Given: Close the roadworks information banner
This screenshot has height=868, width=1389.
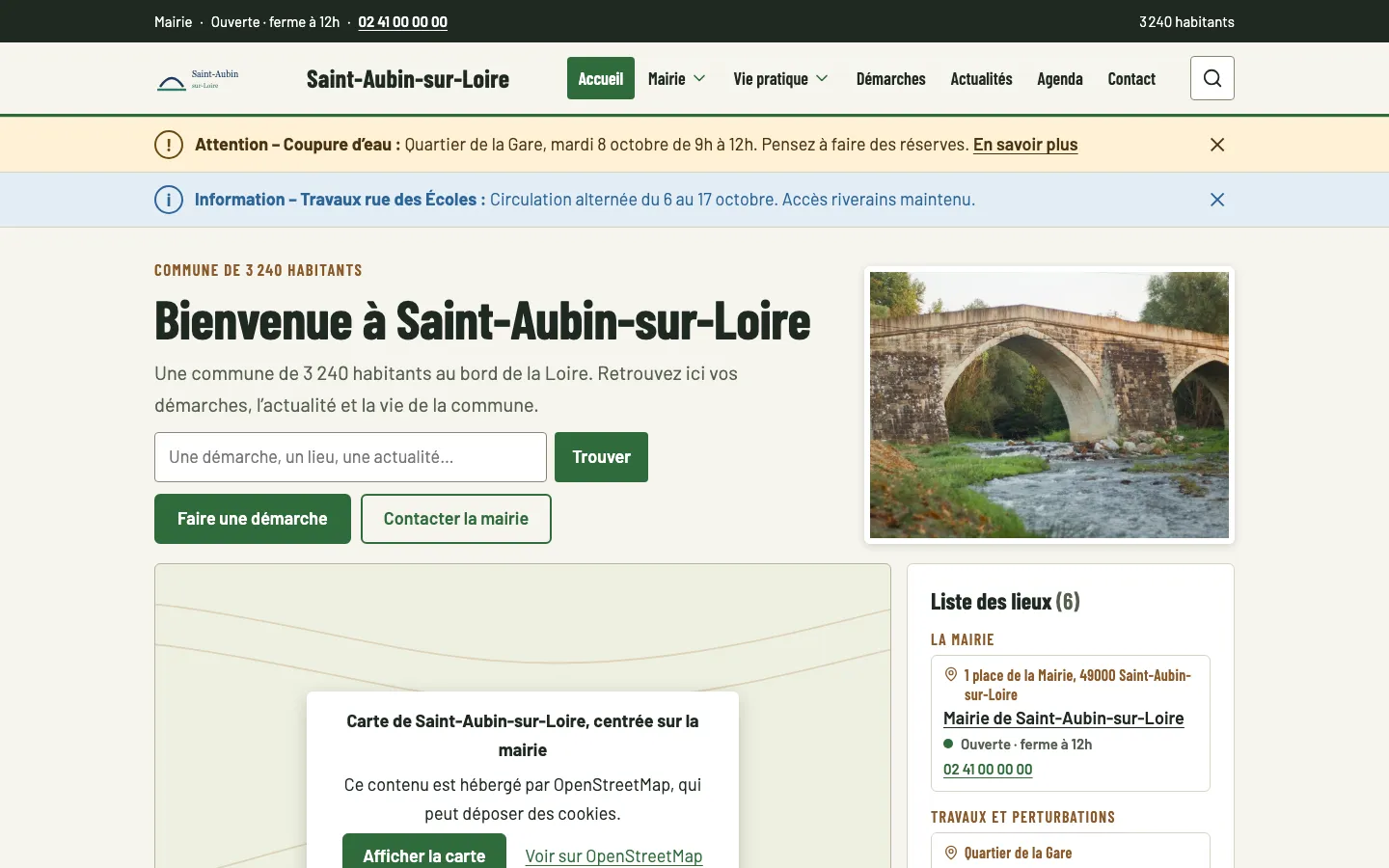Looking at the screenshot, I should point(1217,200).
